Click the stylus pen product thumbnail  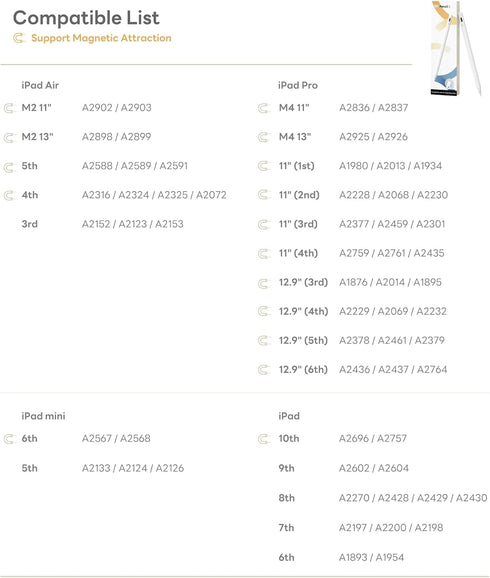pos(457,48)
